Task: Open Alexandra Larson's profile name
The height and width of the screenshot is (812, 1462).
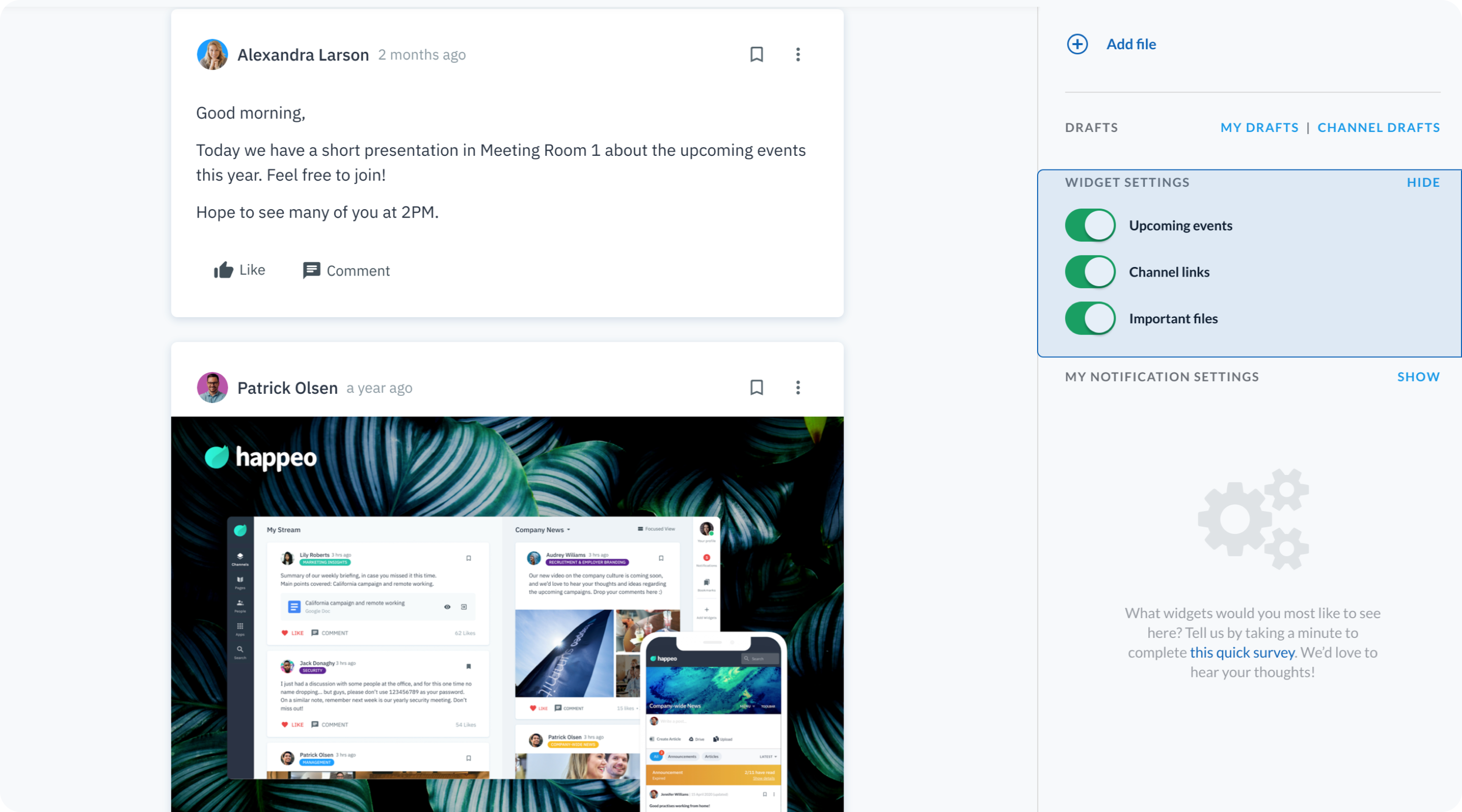Action: click(303, 55)
